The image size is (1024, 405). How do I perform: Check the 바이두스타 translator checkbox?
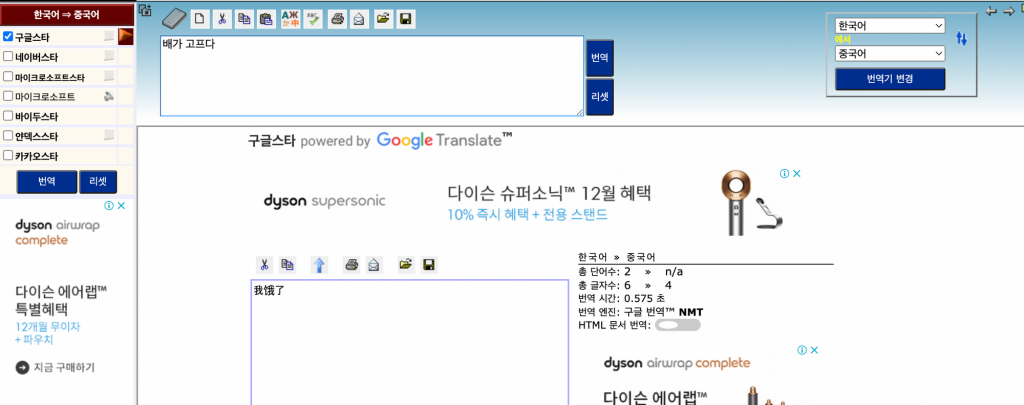pyautogui.click(x=8, y=116)
